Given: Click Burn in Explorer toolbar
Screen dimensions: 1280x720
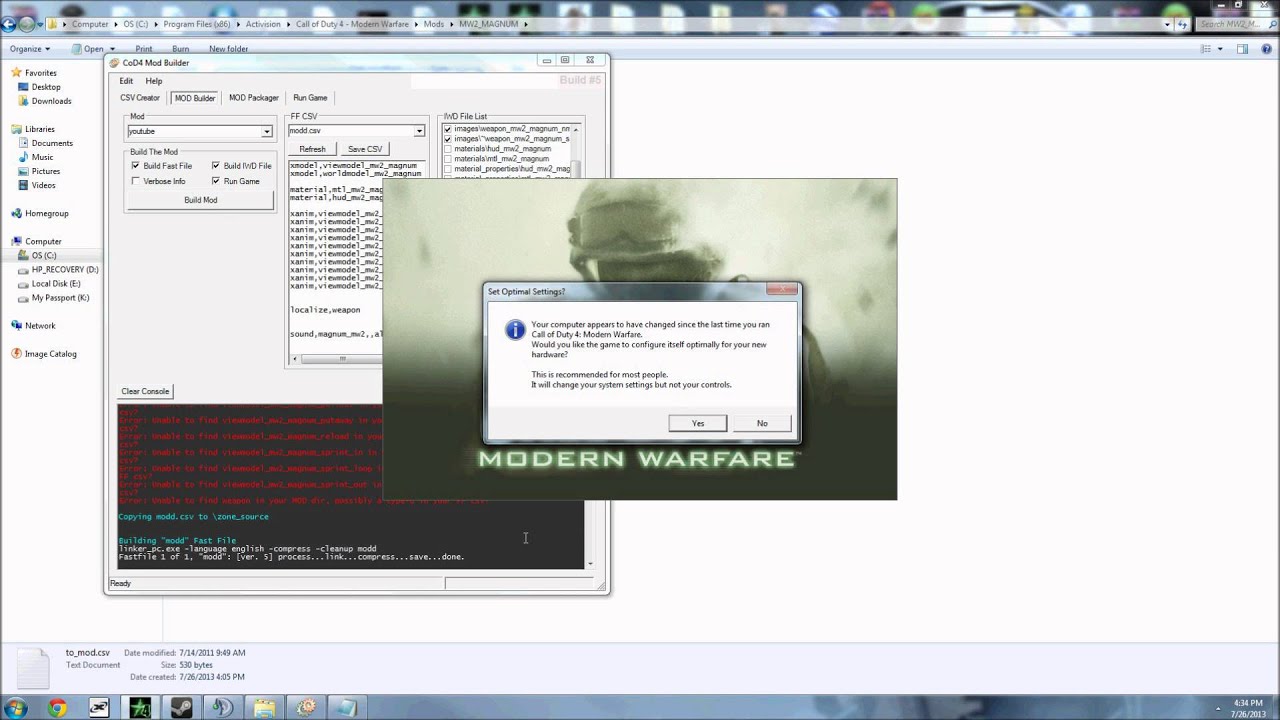Looking at the screenshot, I should point(180,49).
